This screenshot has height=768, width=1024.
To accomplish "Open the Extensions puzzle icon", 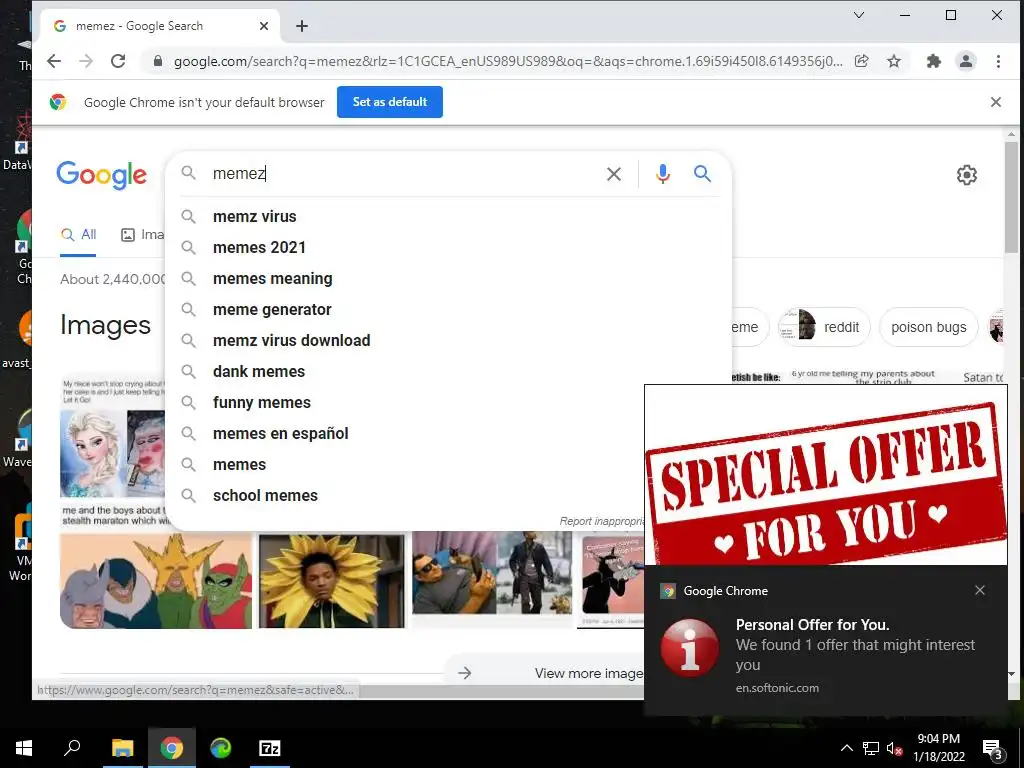I will [x=934, y=61].
